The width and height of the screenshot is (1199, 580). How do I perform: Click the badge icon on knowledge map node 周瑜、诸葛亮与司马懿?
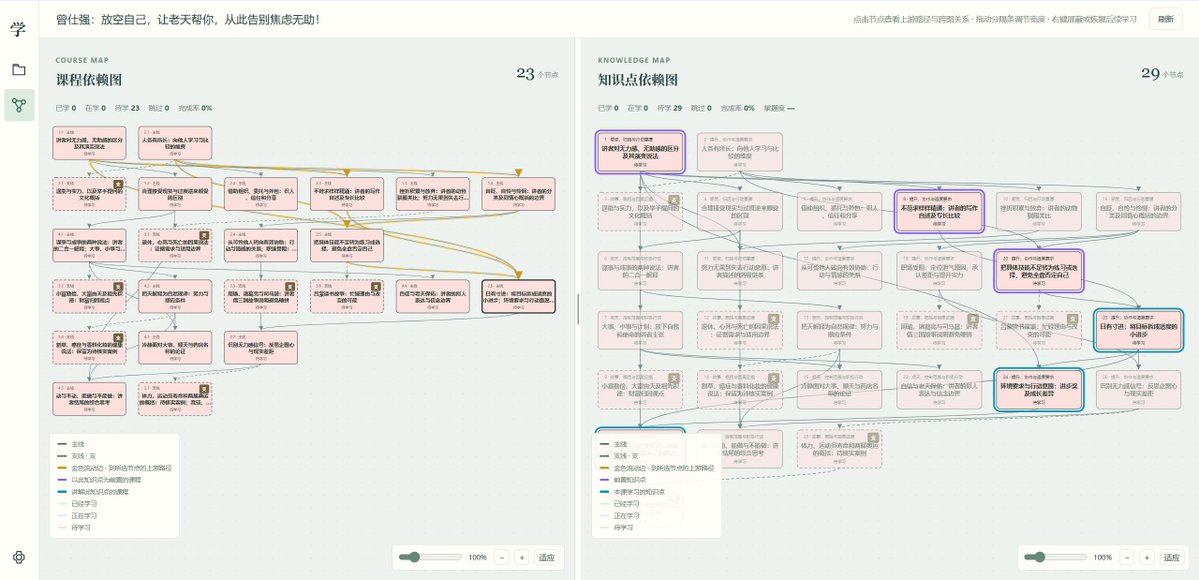tap(972, 318)
